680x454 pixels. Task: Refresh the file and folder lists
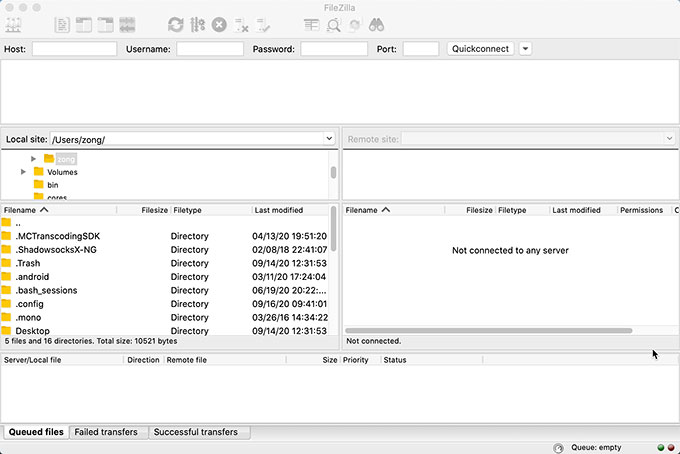[176, 25]
